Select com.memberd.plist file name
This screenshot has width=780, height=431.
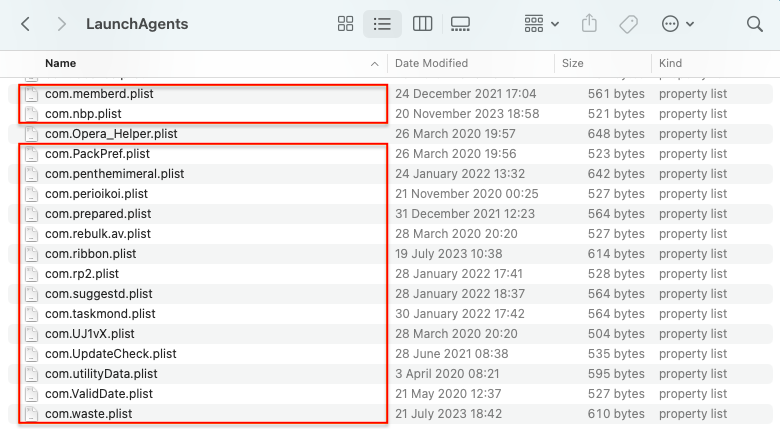(99, 94)
